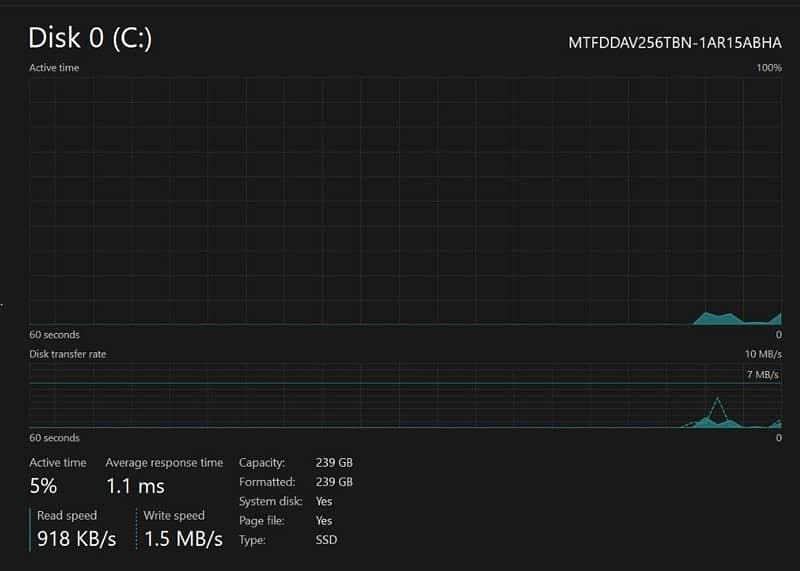Click the Average response time label
The width and height of the screenshot is (800, 571).
pos(164,463)
